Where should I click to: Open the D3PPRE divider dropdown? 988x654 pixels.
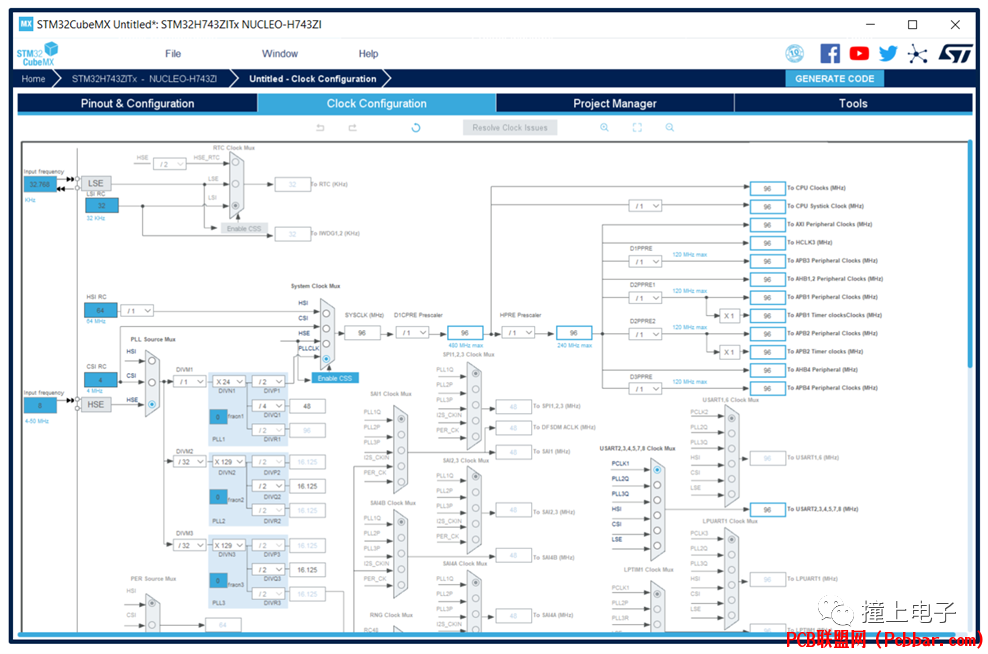click(x=645, y=389)
